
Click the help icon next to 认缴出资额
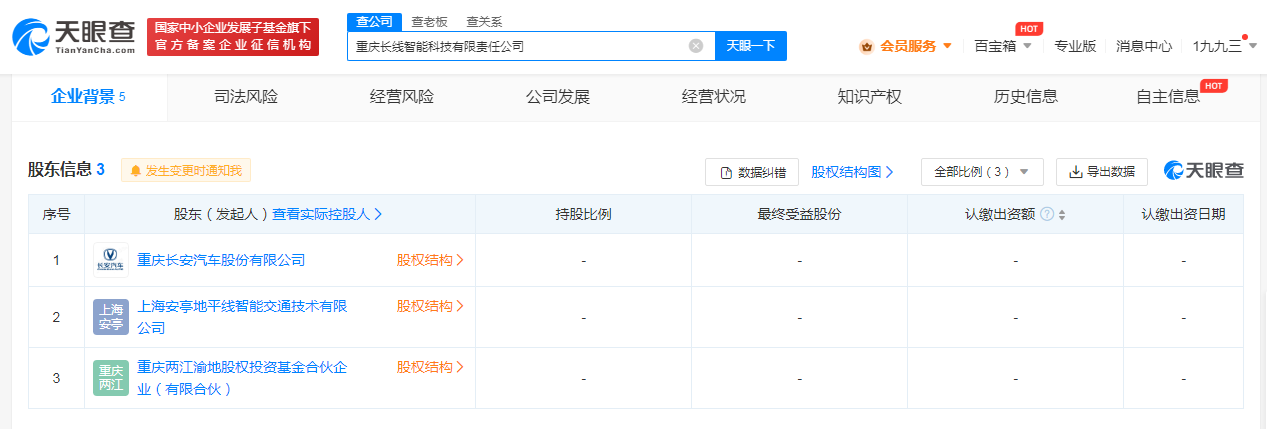[x=1047, y=214]
